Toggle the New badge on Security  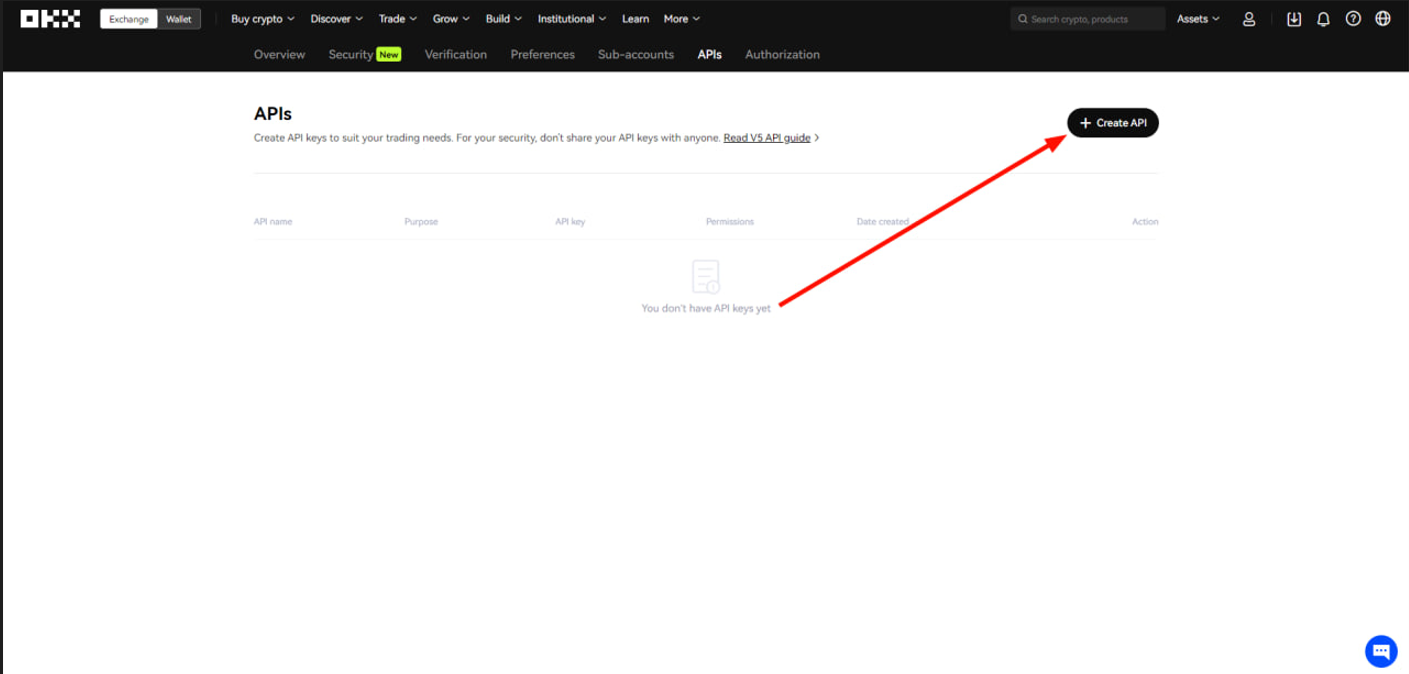click(390, 54)
